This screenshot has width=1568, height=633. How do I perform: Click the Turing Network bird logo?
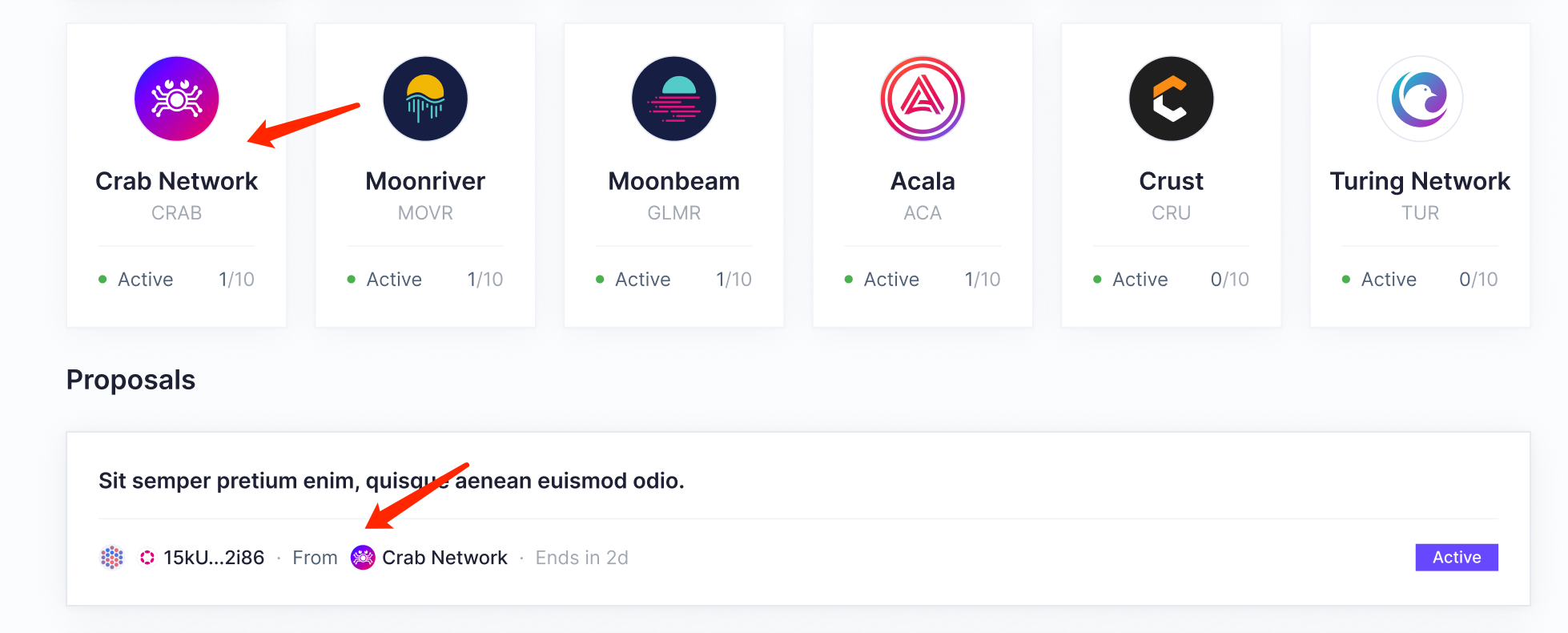(x=1420, y=99)
